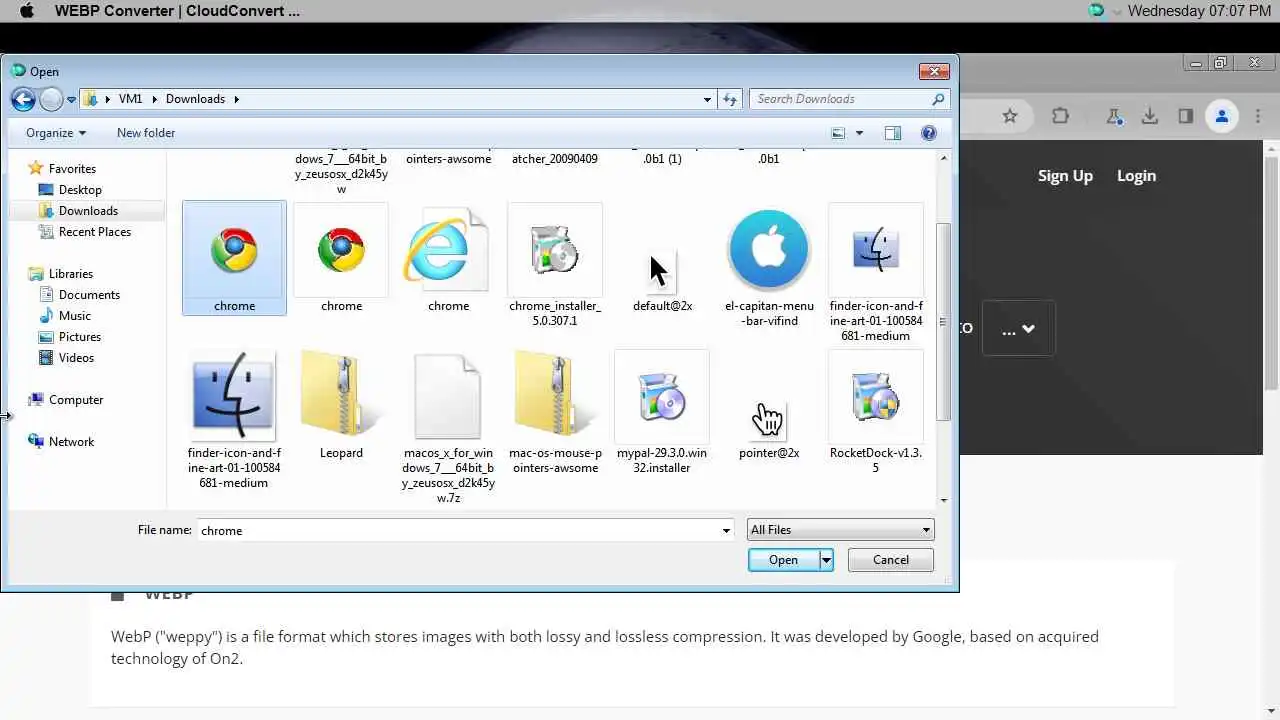Viewport: 1280px width, 720px height.
Task: Click the search magnifier in Search Downloads
Action: click(938, 99)
